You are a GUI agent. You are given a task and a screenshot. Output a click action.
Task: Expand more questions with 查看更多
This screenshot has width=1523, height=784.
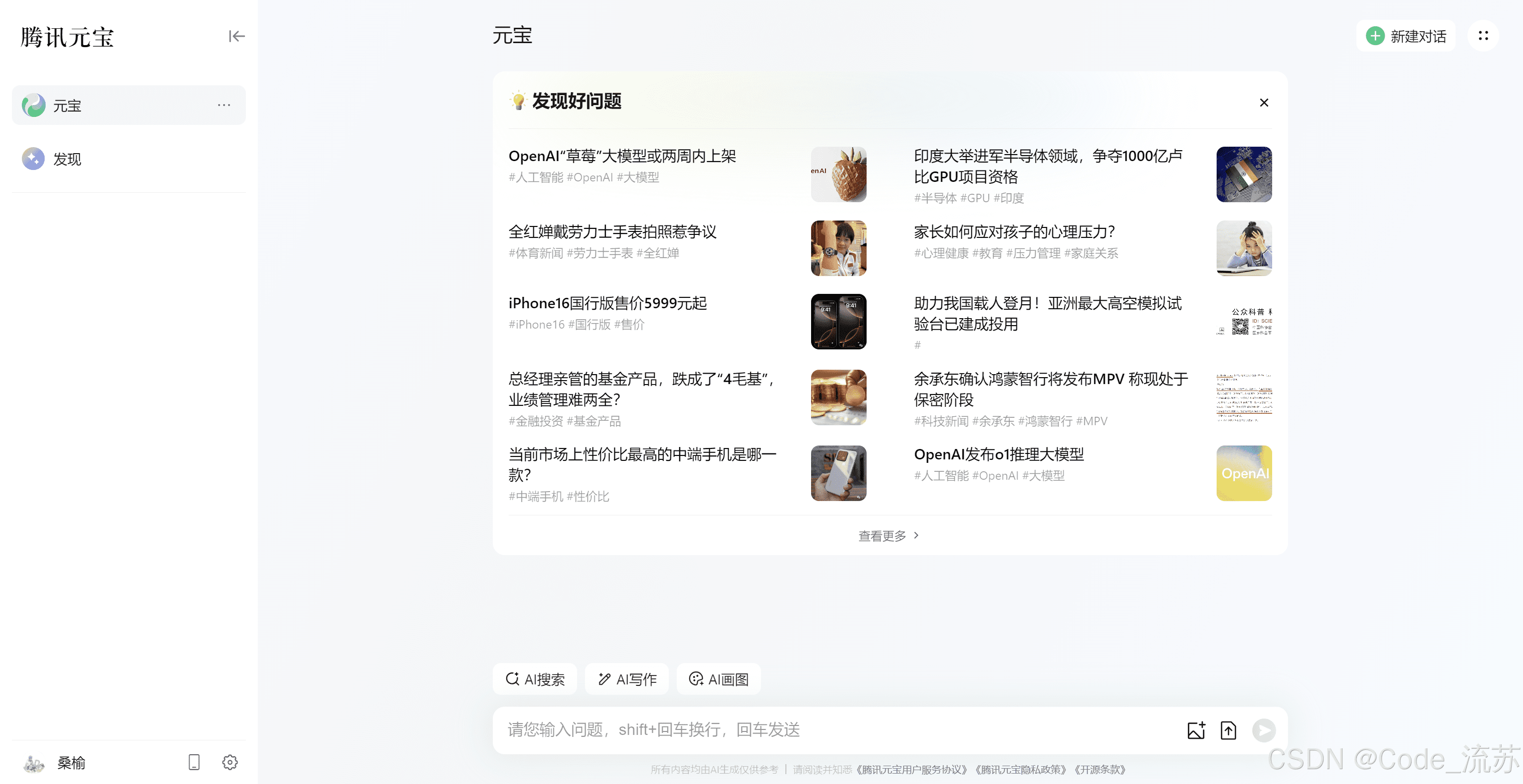pos(888,535)
